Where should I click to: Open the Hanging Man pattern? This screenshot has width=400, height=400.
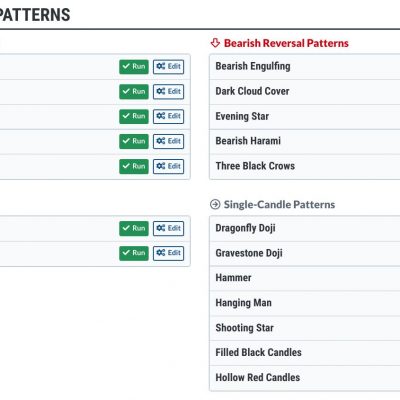coord(304,303)
